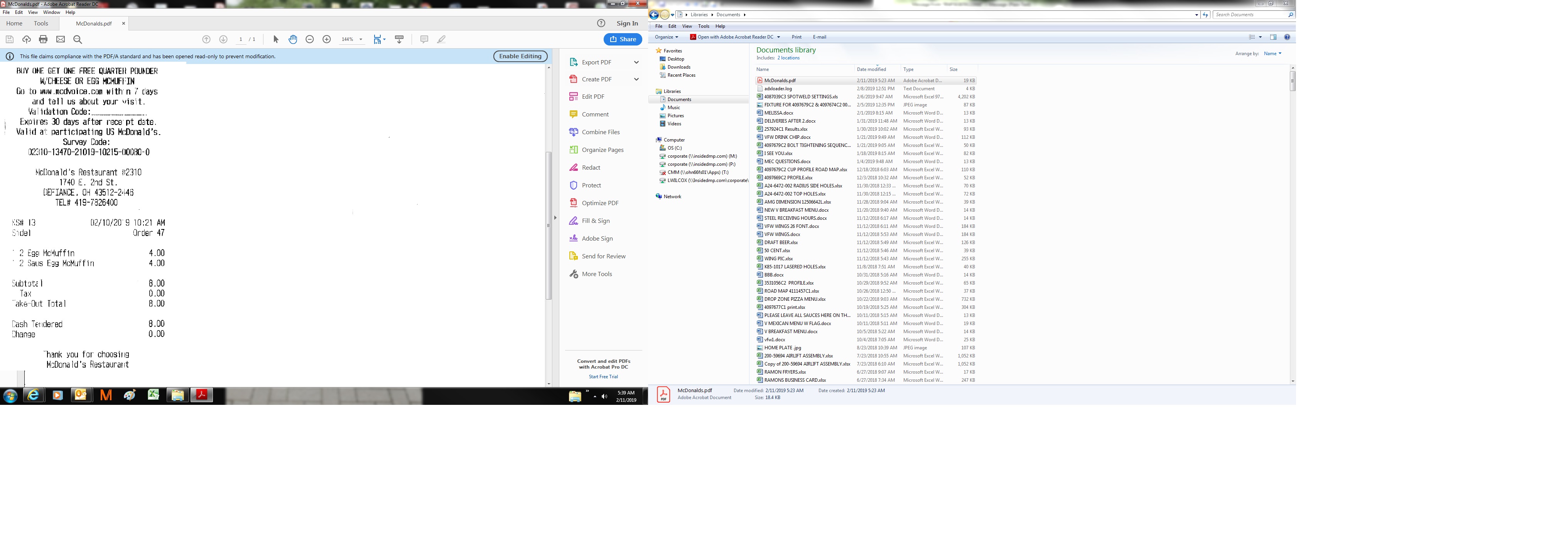Click the Print icon in Acrobat toolbar

(43, 40)
